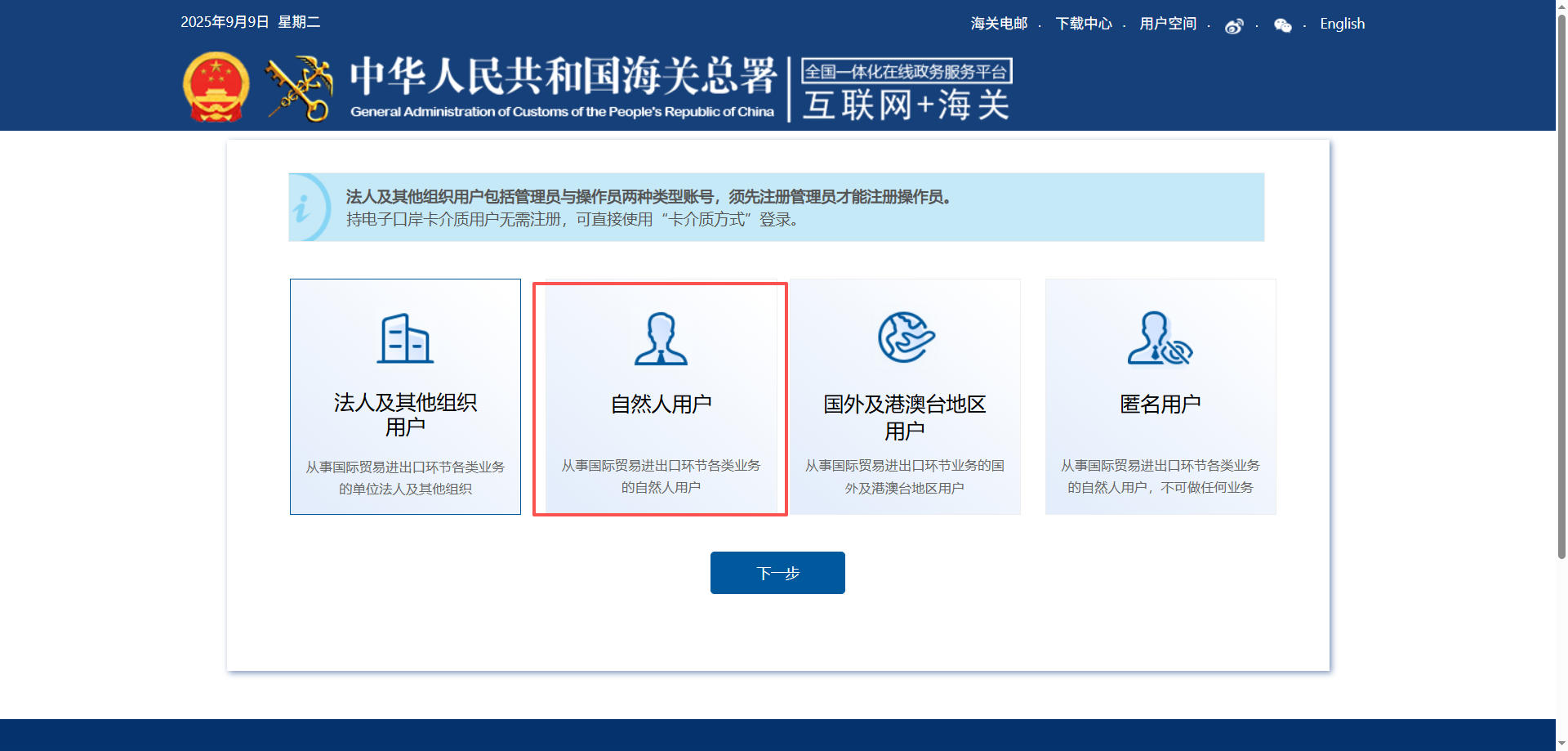Click the WeChat icon in header
1568x751 pixels.
1282,26
